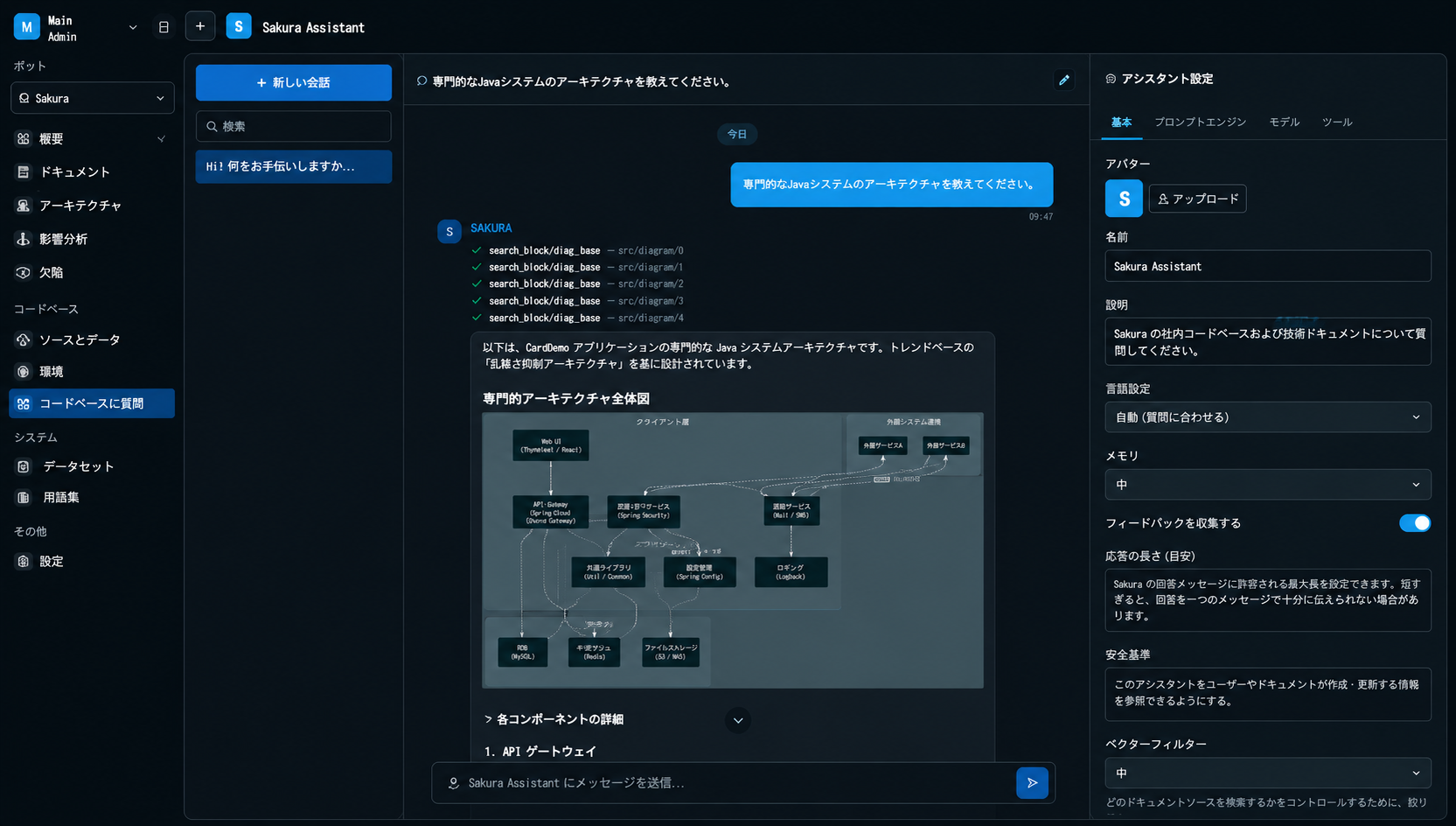
Task: Click the person icon in the message input
Action: click(x=453, y=783)
